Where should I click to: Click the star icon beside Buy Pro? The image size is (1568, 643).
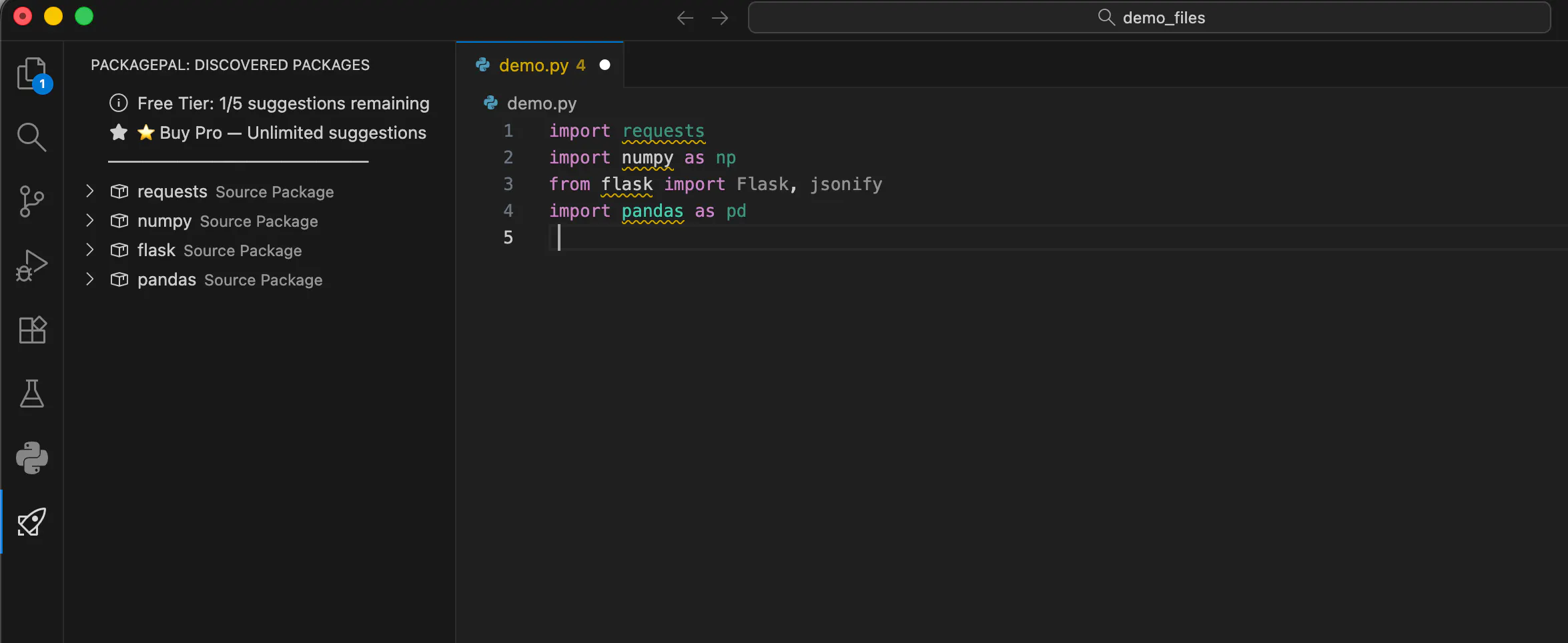pos(119,132)
